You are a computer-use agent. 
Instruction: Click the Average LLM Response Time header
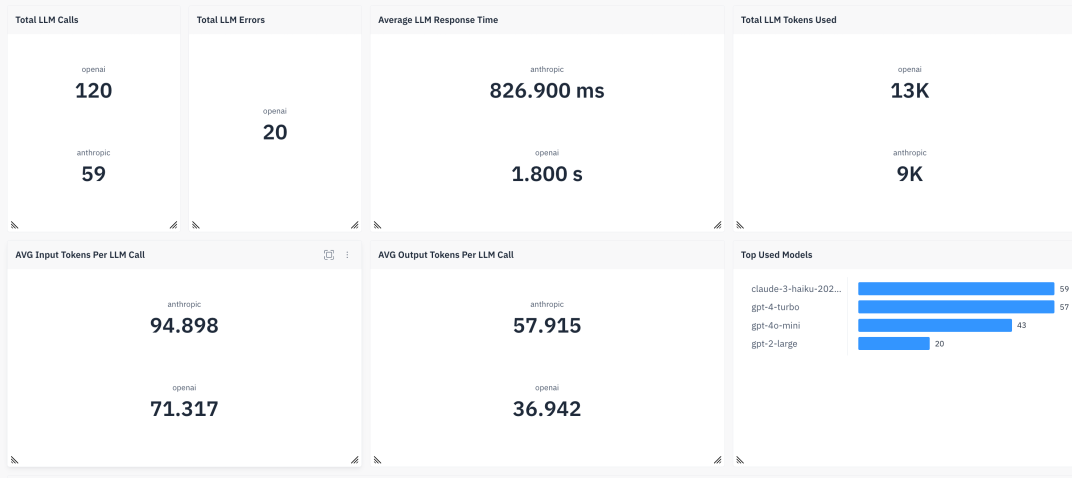click(438, 20)
